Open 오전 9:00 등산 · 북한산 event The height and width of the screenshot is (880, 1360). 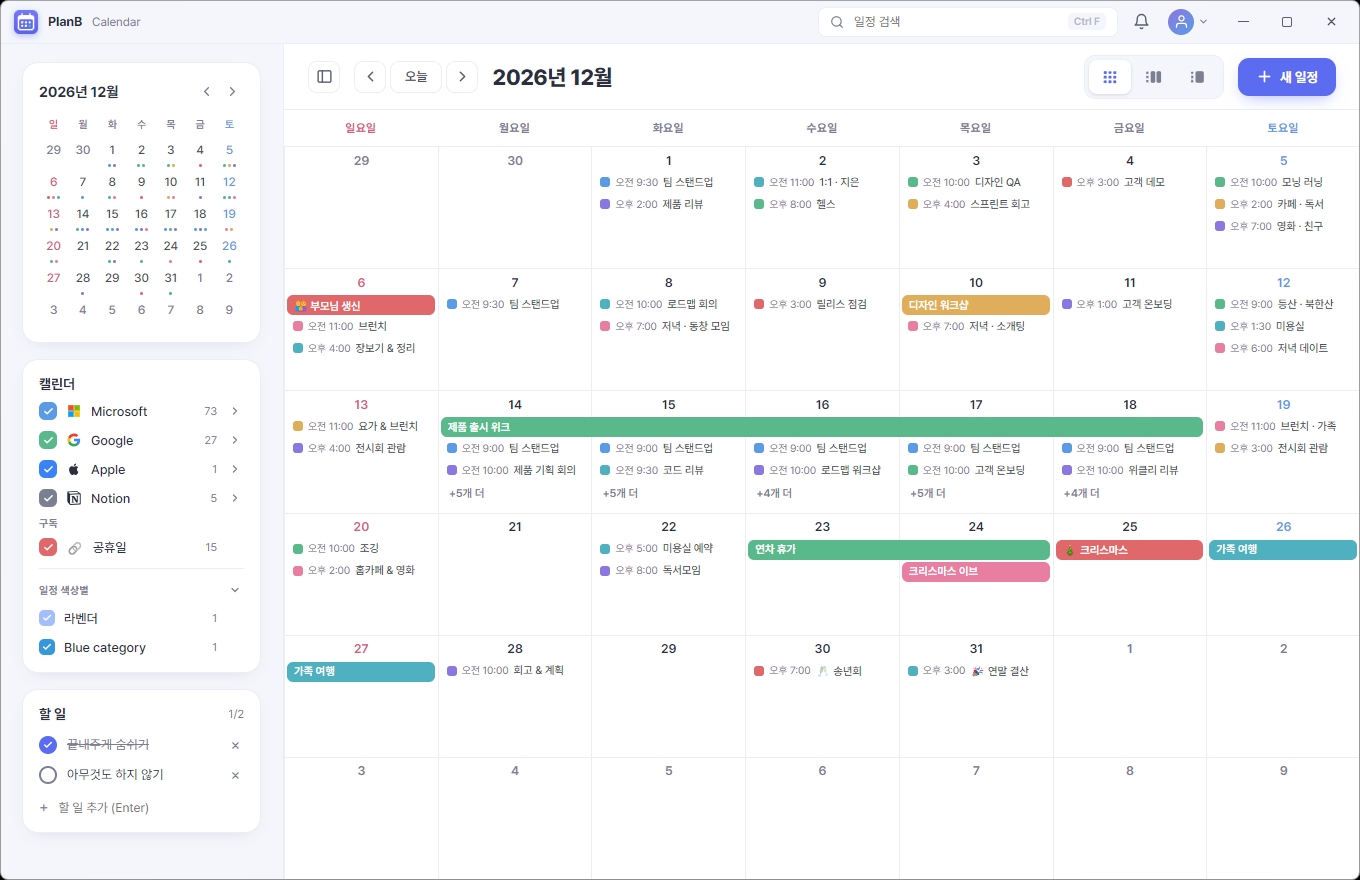click(1283, 304)
